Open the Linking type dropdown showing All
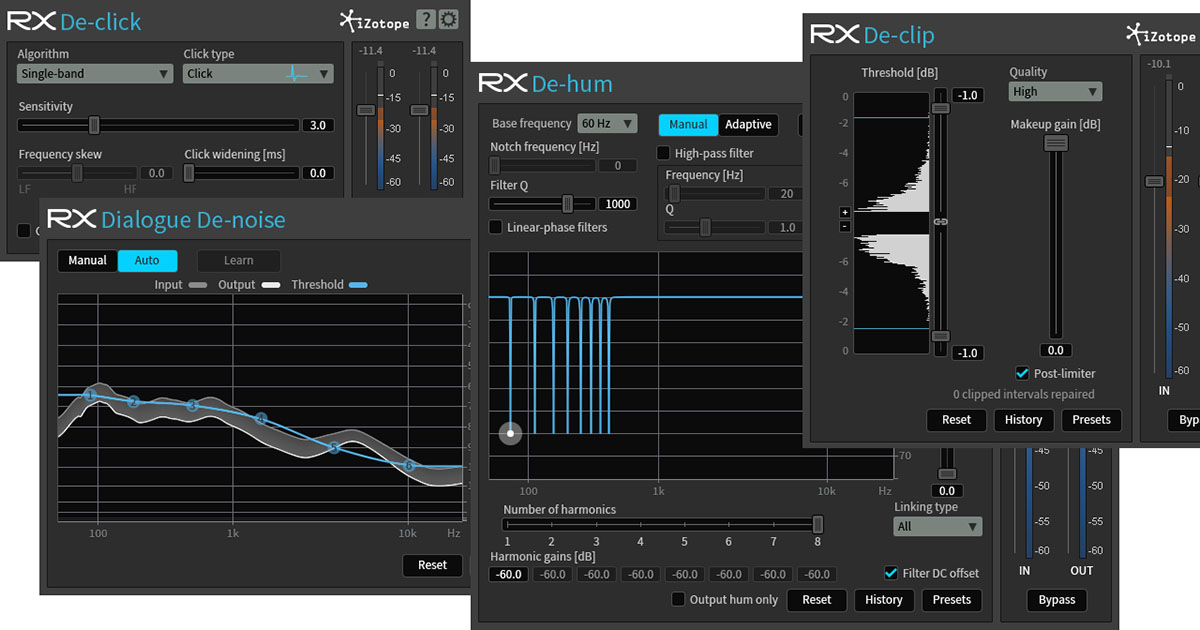This screenshot has width=1200, height=630. tap(938, 526)
